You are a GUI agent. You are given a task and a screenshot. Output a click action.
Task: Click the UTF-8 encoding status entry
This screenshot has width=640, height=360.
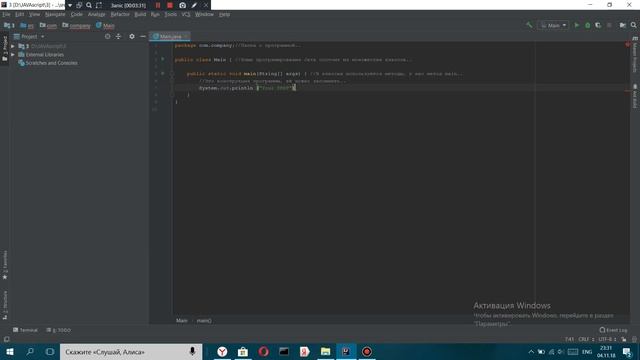tap(607, 339)
